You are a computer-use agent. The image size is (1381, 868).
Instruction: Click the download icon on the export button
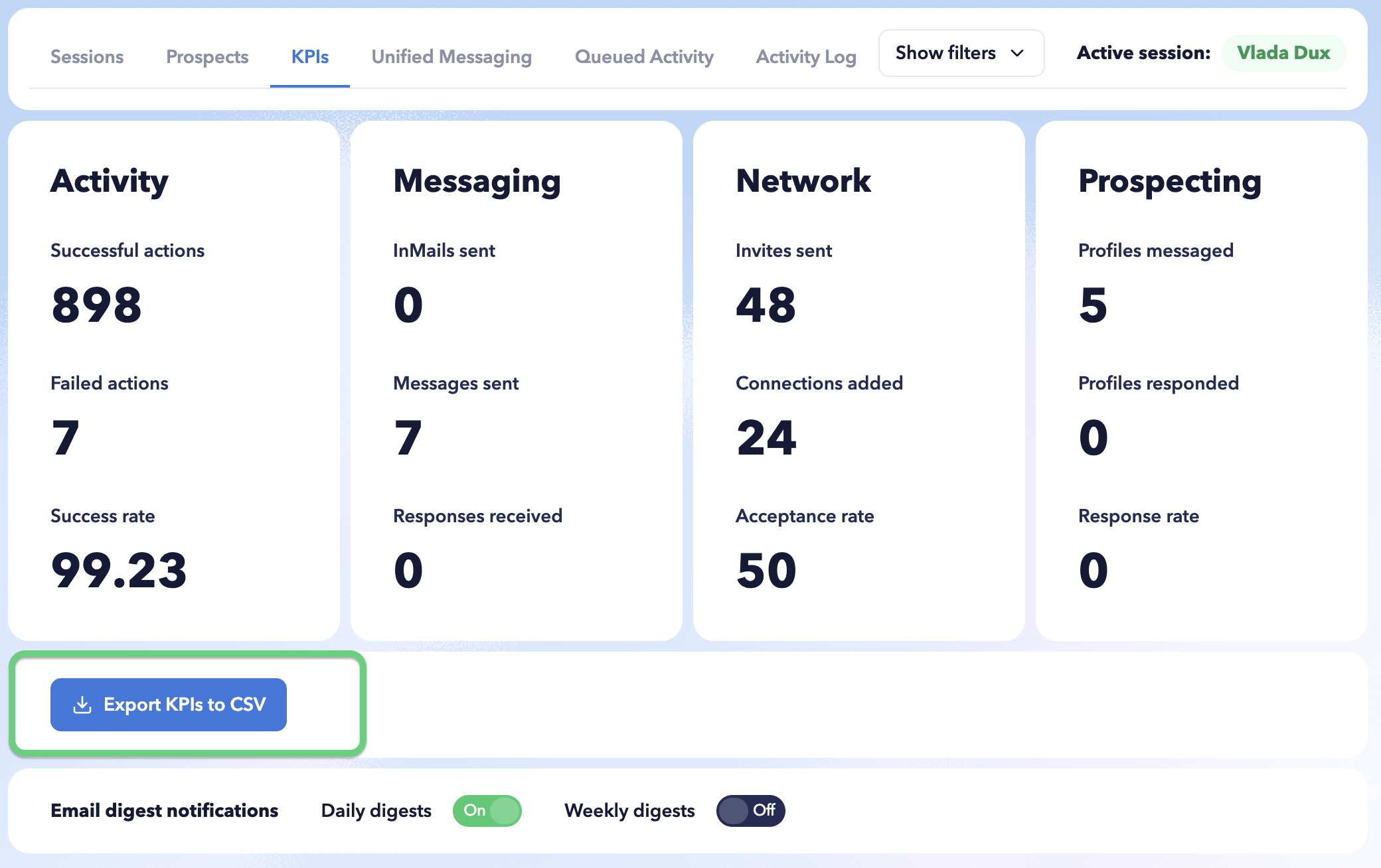tap(82, 705)
